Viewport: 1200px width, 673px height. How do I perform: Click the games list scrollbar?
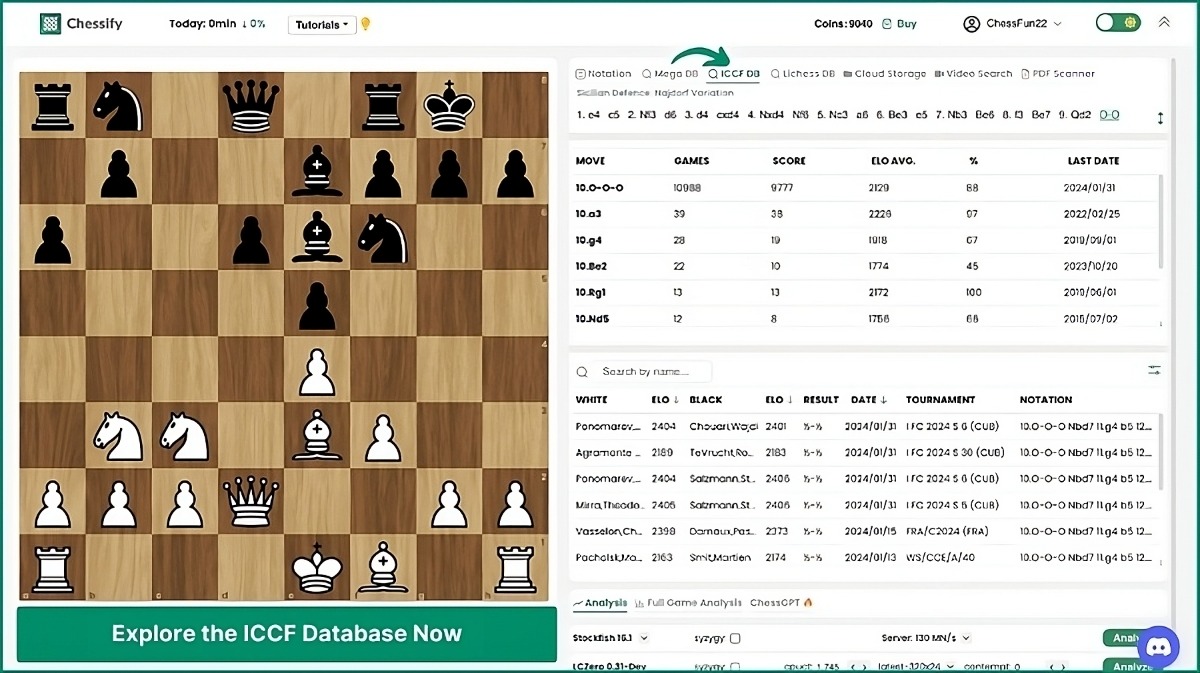click(1161, 450)
